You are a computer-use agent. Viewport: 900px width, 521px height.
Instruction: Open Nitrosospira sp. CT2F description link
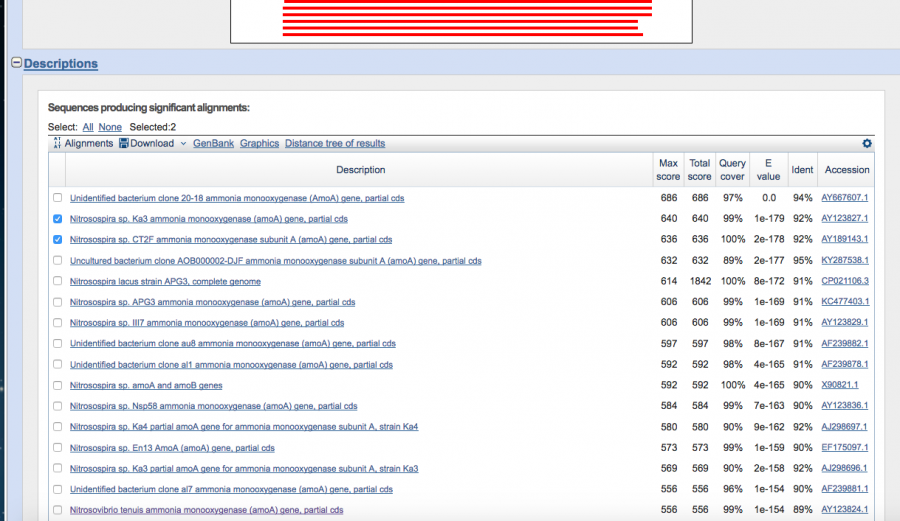point(231,239)
